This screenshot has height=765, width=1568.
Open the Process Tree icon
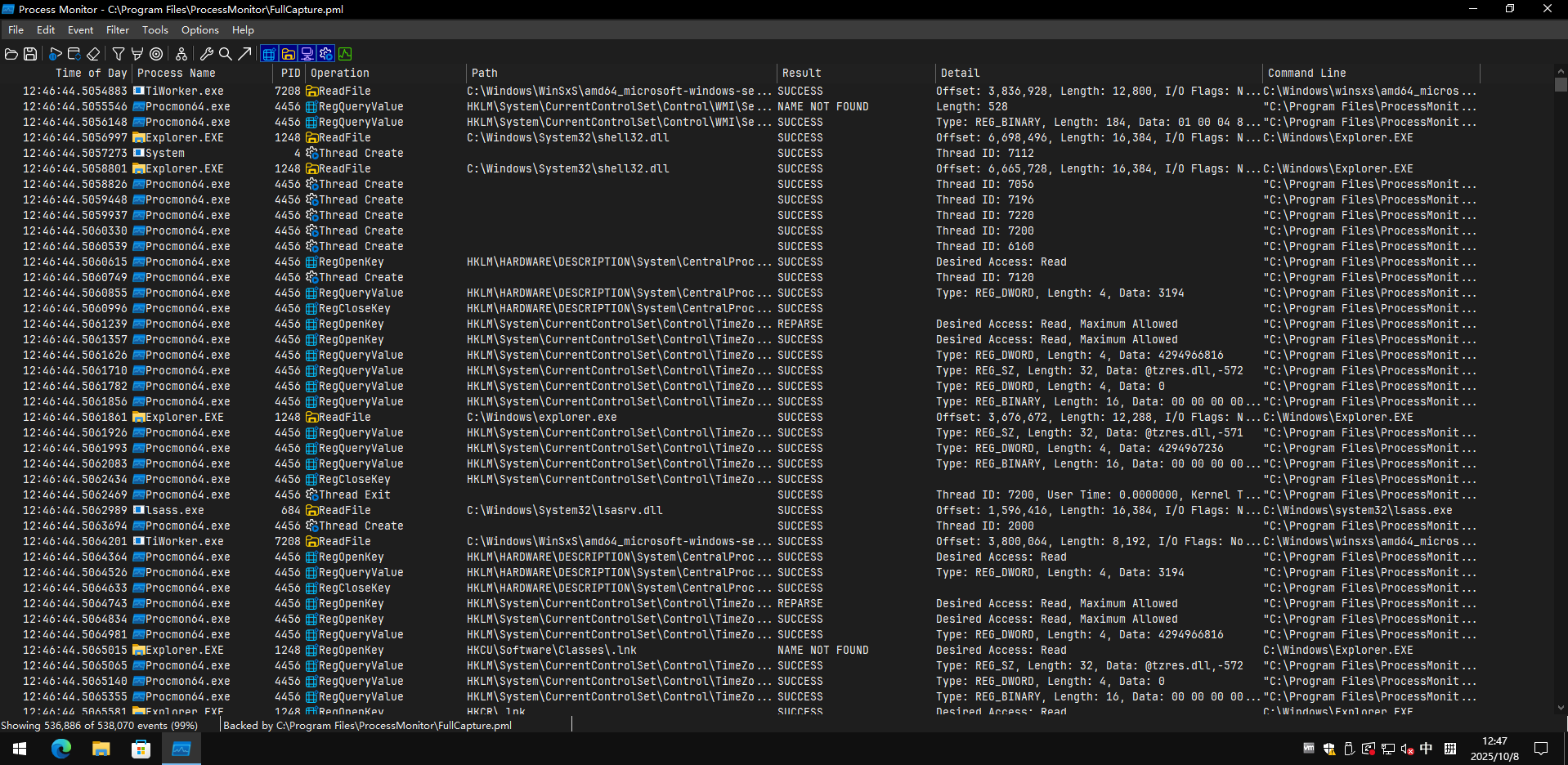(x=181, y=54)
